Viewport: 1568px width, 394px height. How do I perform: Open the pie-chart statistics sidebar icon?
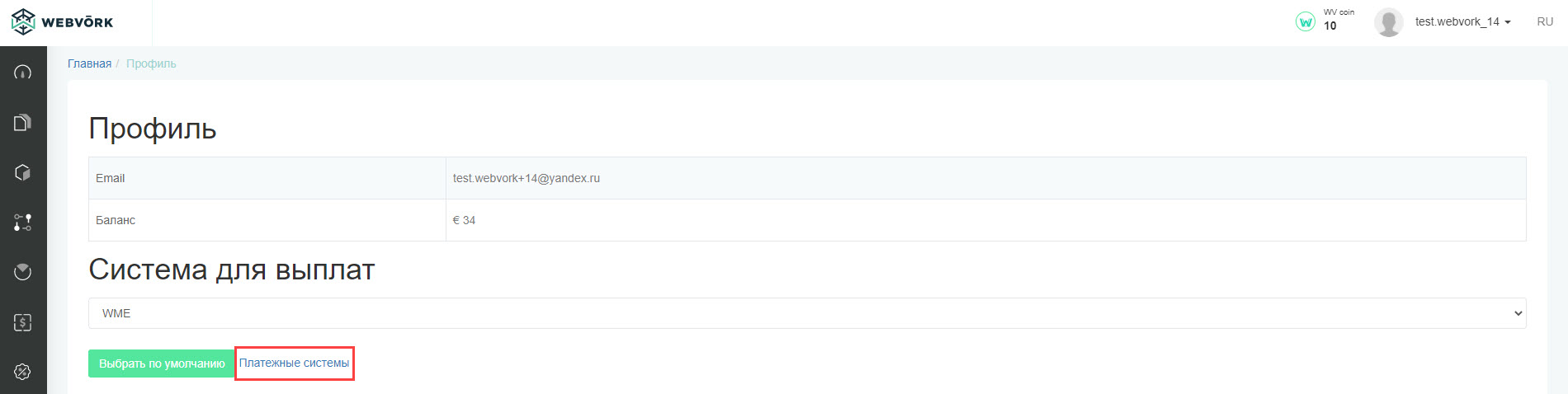pyautogui.click(x=23, y=272)
